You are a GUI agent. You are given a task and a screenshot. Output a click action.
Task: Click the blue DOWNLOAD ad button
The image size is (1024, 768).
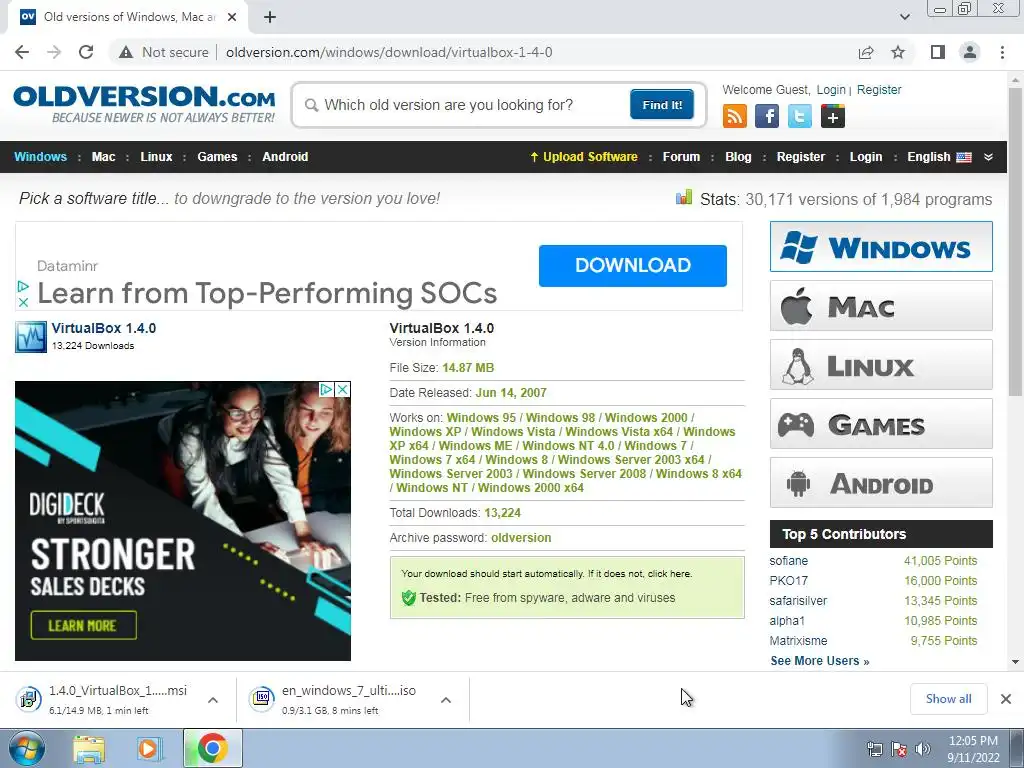click(x=632, y=265)
